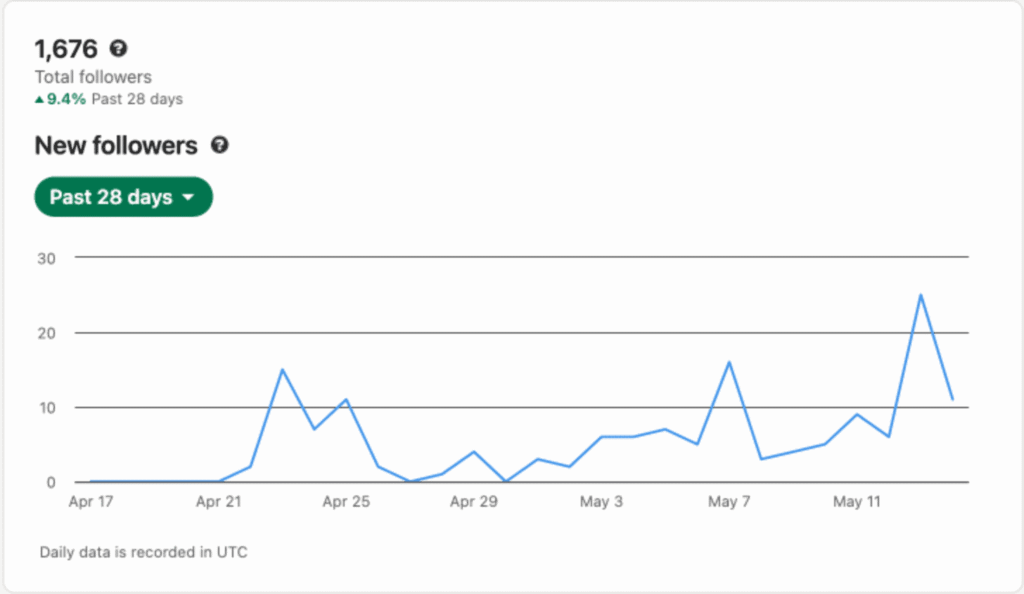The image size is (1024, 594).
Task: Click the May 11 date label
Action: 857,502
